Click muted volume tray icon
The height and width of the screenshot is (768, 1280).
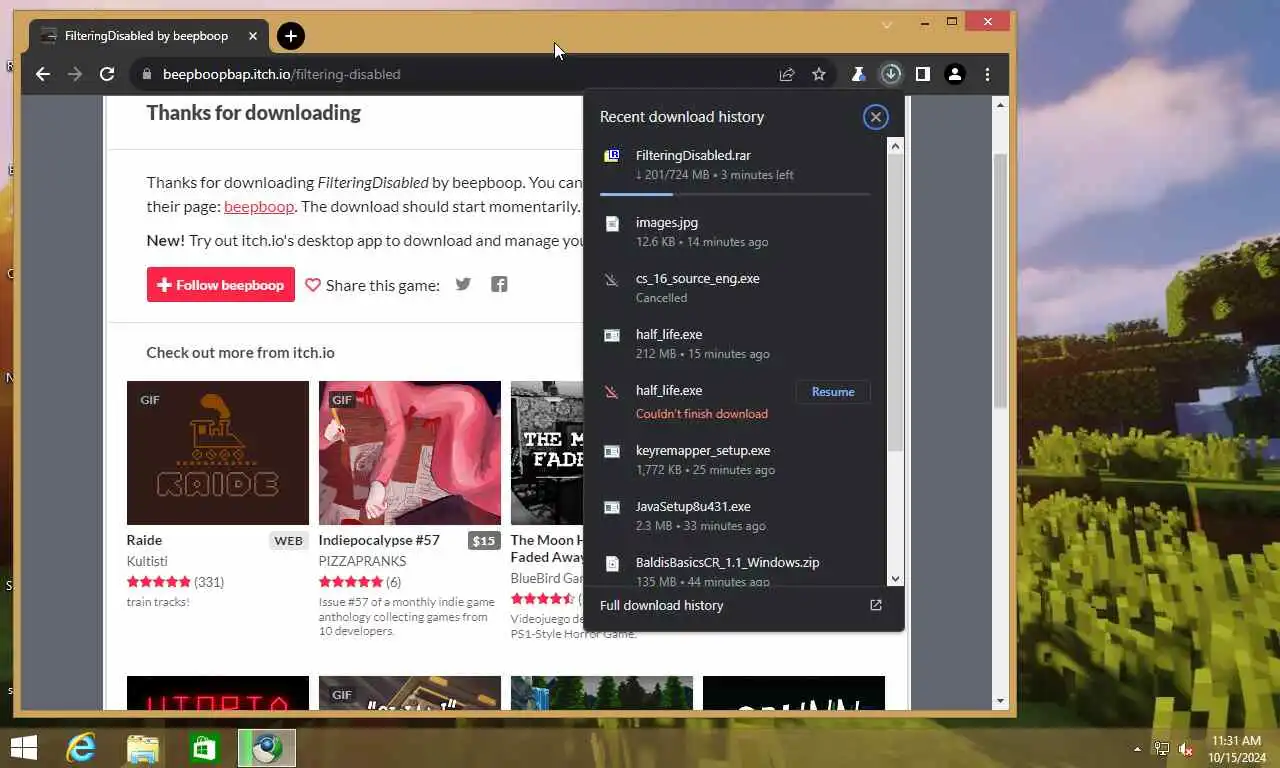[1186, 749]
